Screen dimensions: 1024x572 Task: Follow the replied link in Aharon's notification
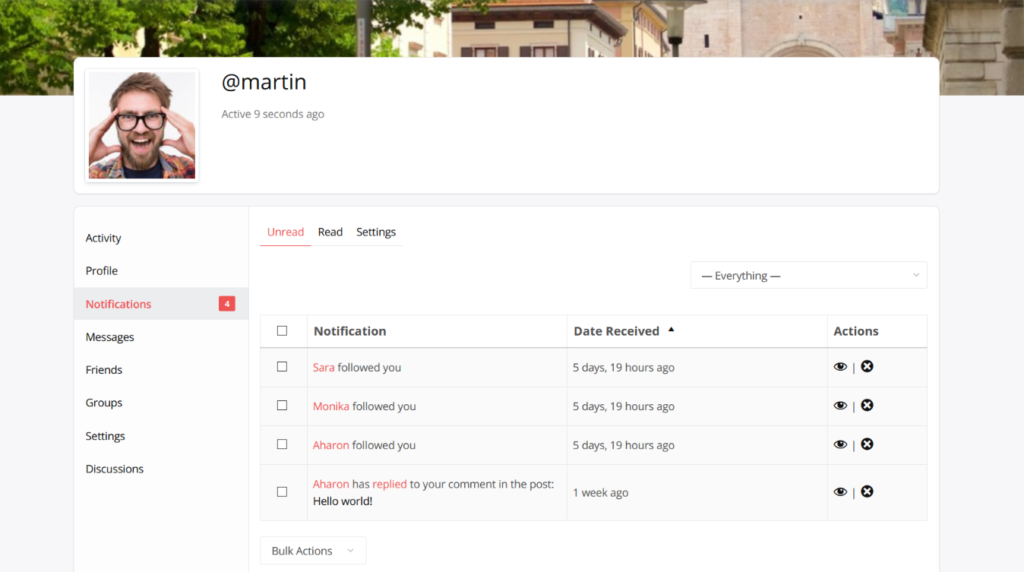pyautogui.click(x=389, y=484)
